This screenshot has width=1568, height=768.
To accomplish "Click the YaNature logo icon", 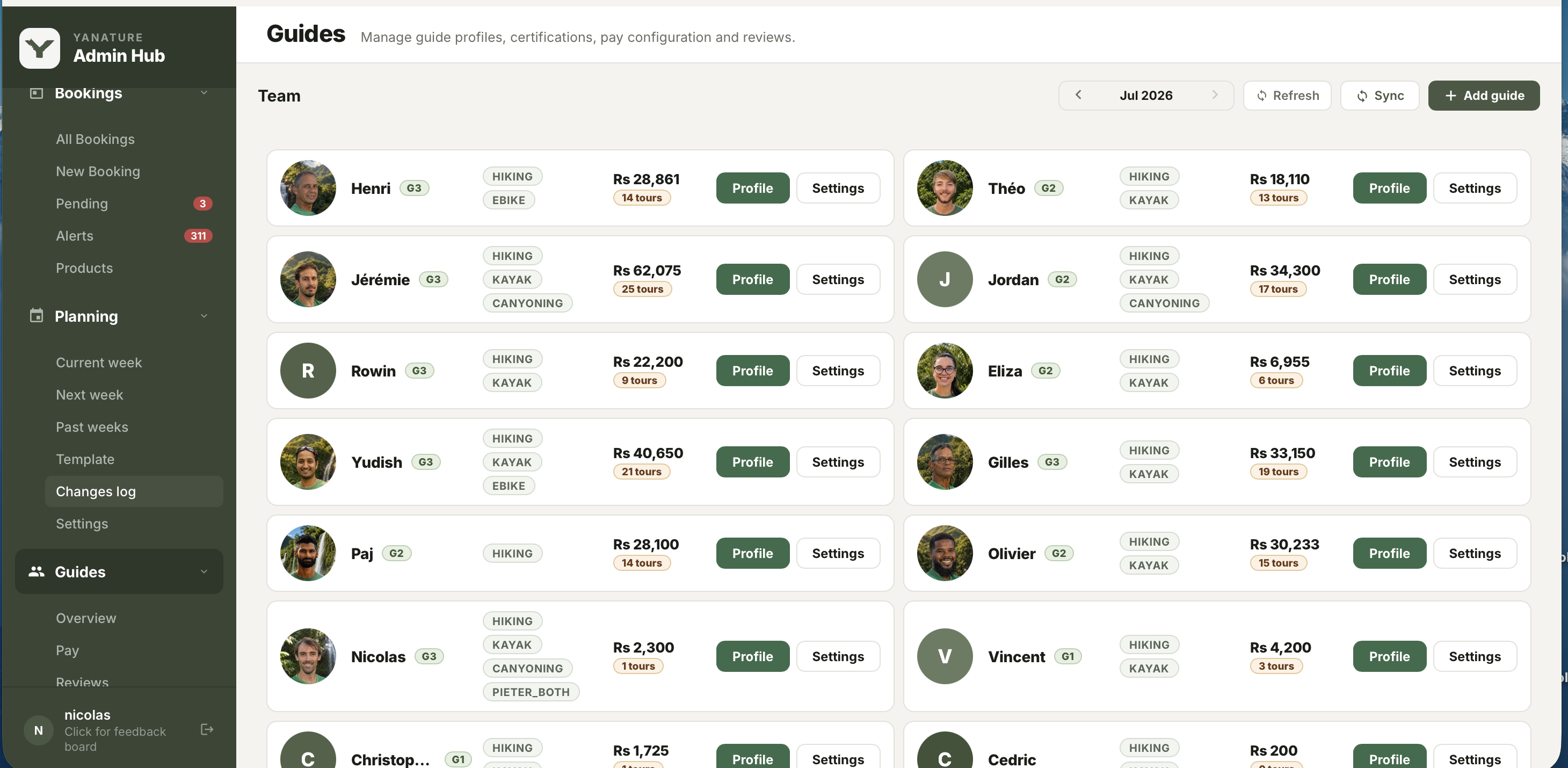I will coord(40,47).
